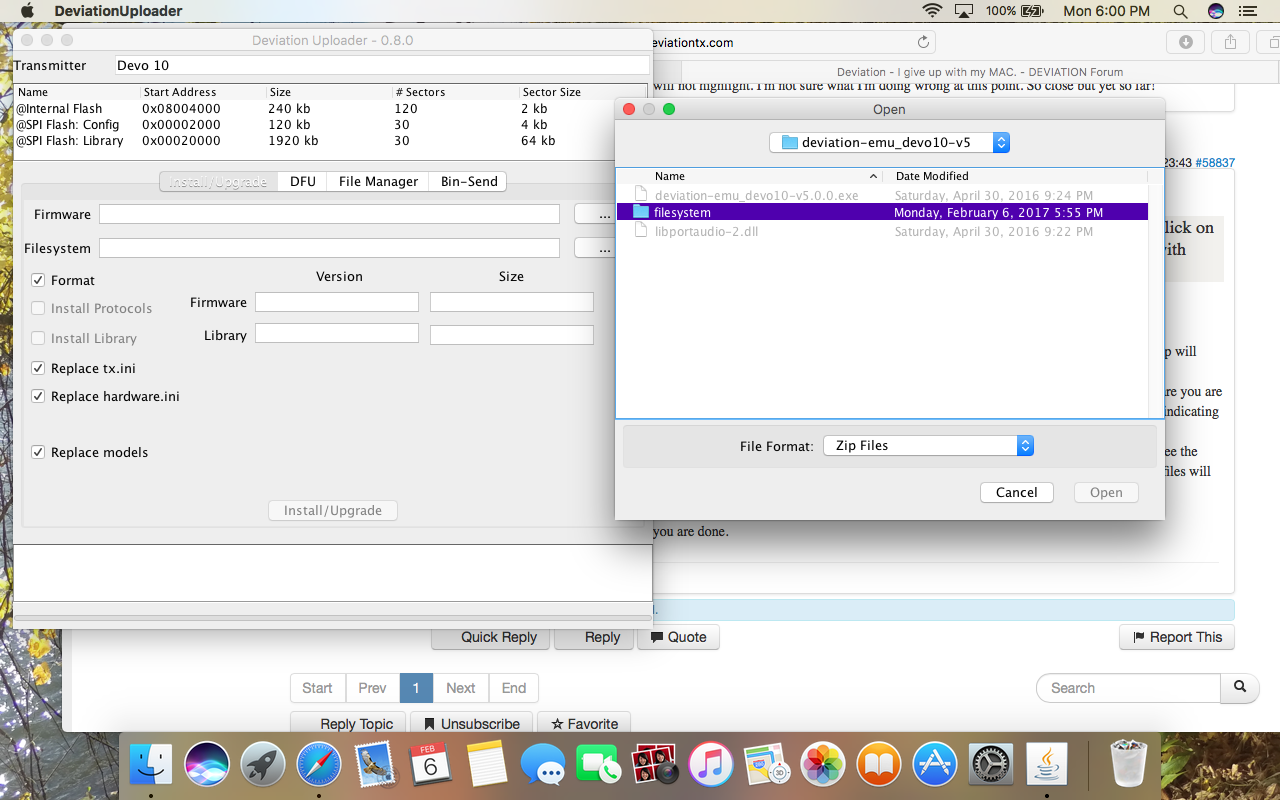Open the deviation-emu_devo10-v5 folder dropdown

889,142
